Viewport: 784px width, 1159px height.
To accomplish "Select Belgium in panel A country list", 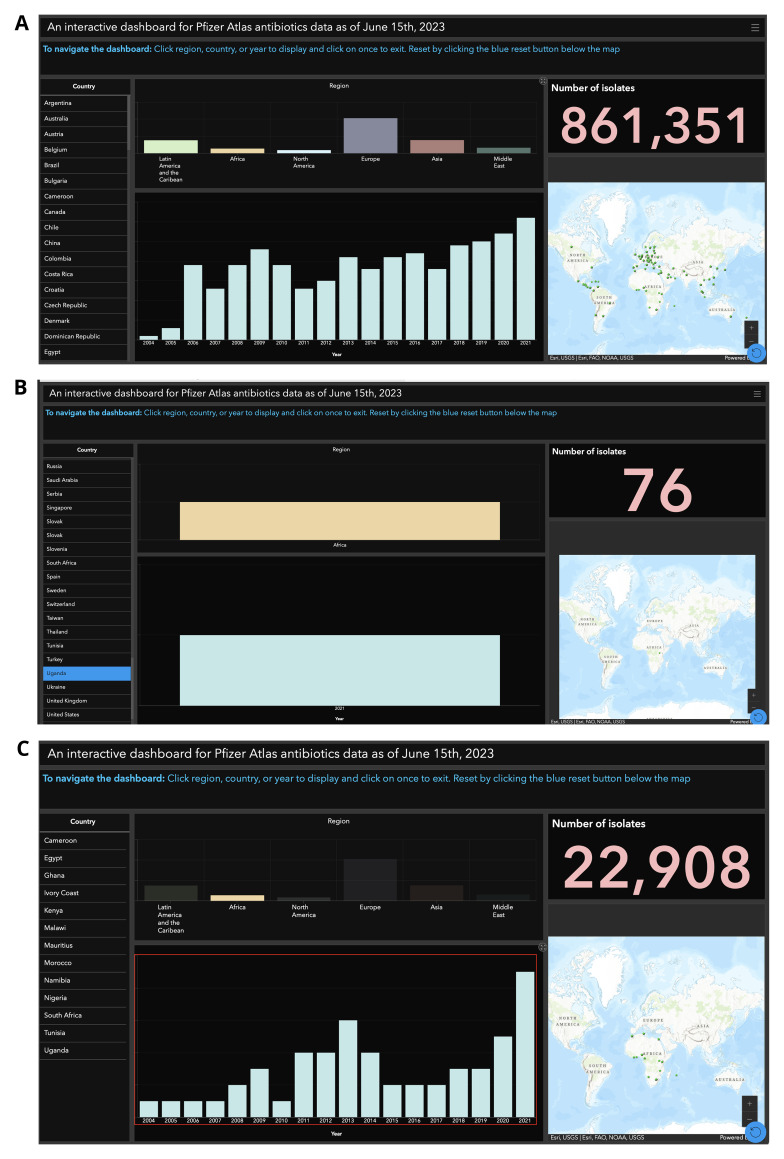I will tap(83, 150).
